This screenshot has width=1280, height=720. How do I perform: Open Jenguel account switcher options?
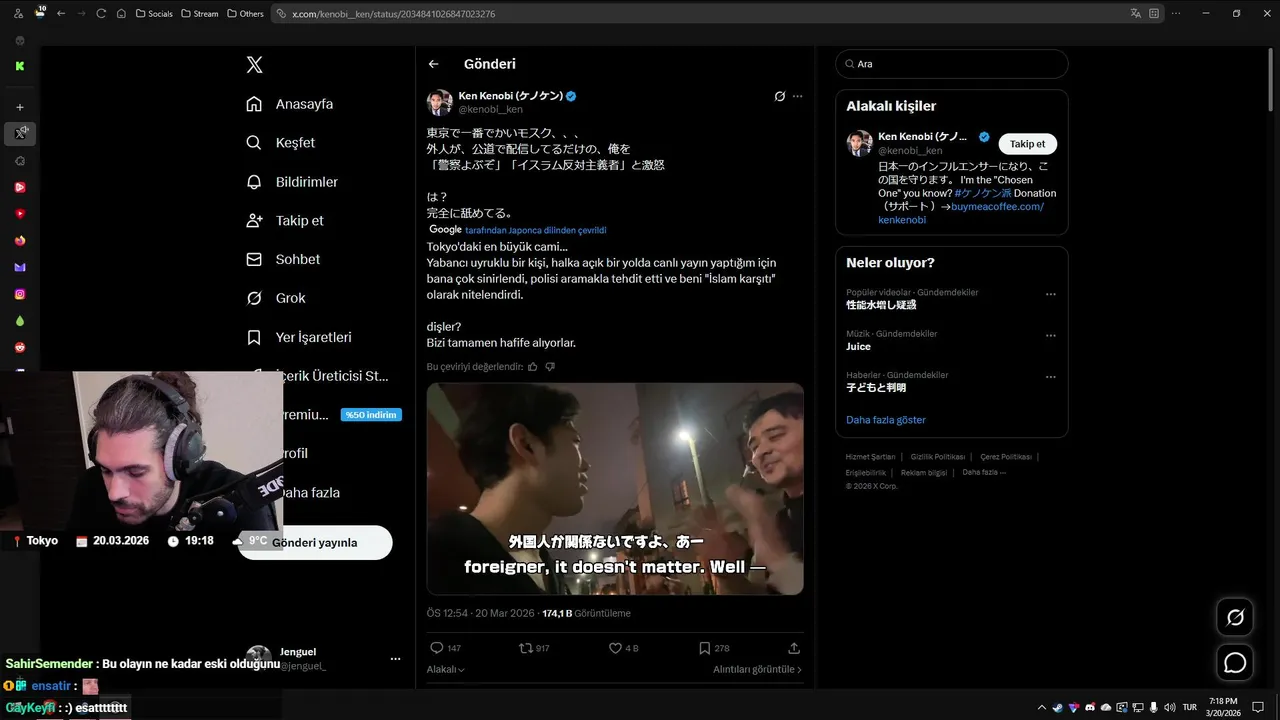(395, 660)
